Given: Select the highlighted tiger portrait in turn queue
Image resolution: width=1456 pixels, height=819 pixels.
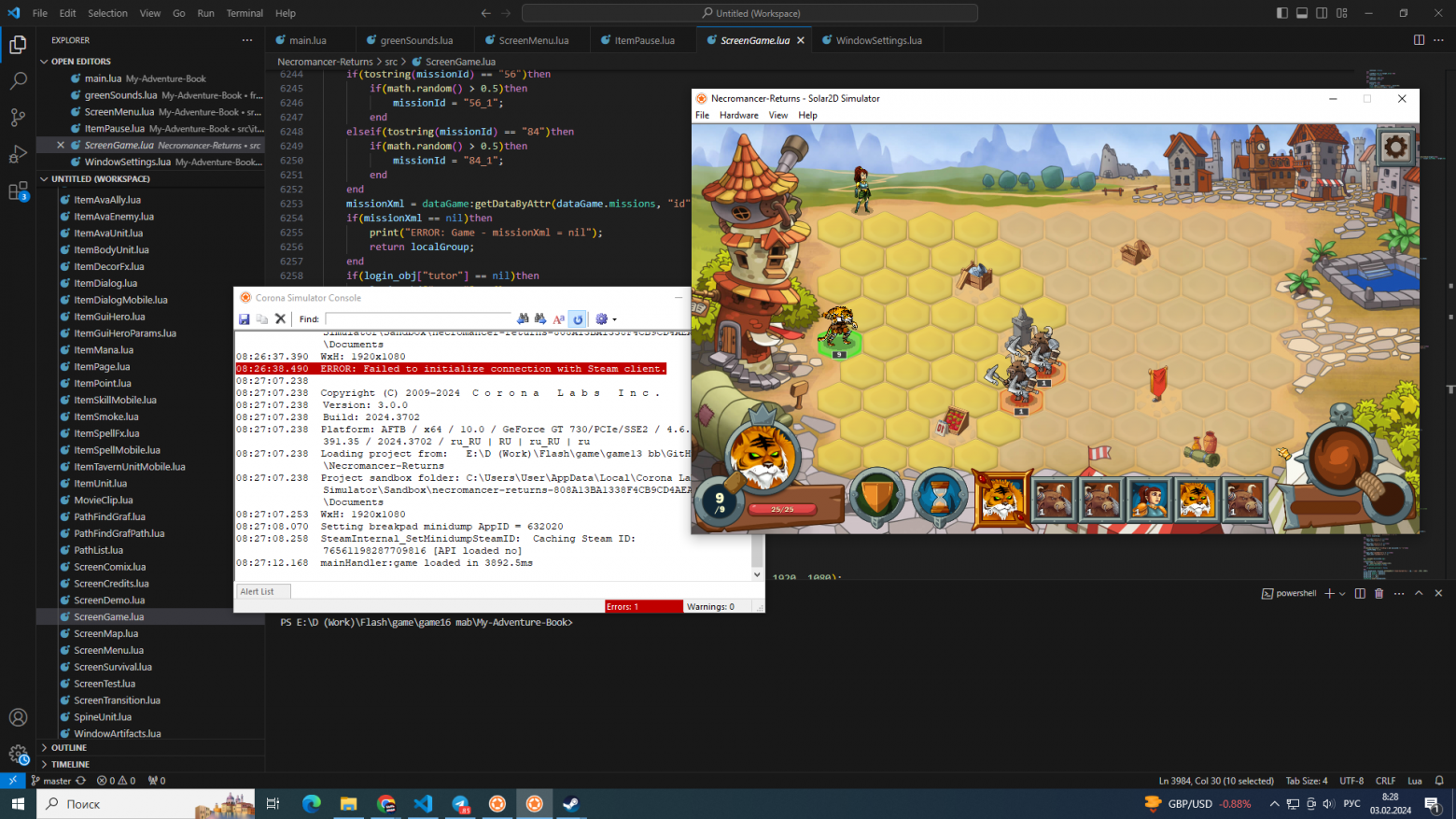Looking at the screenshot, I should [1001, 498].
